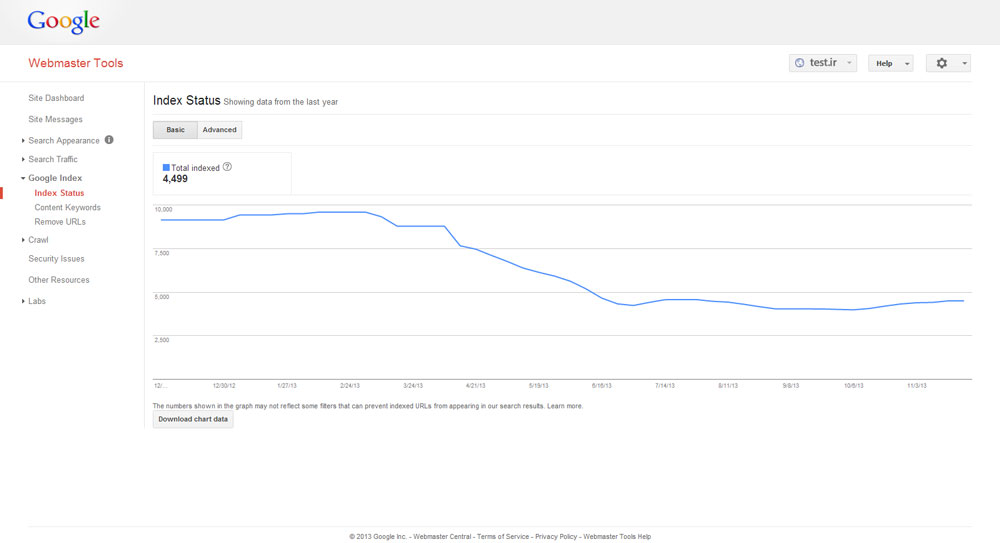Image resolution: width=1000 pixels, height=543 pixels.
Task: Expand the Crawl section arrow
Action: [x=23, y=240]
